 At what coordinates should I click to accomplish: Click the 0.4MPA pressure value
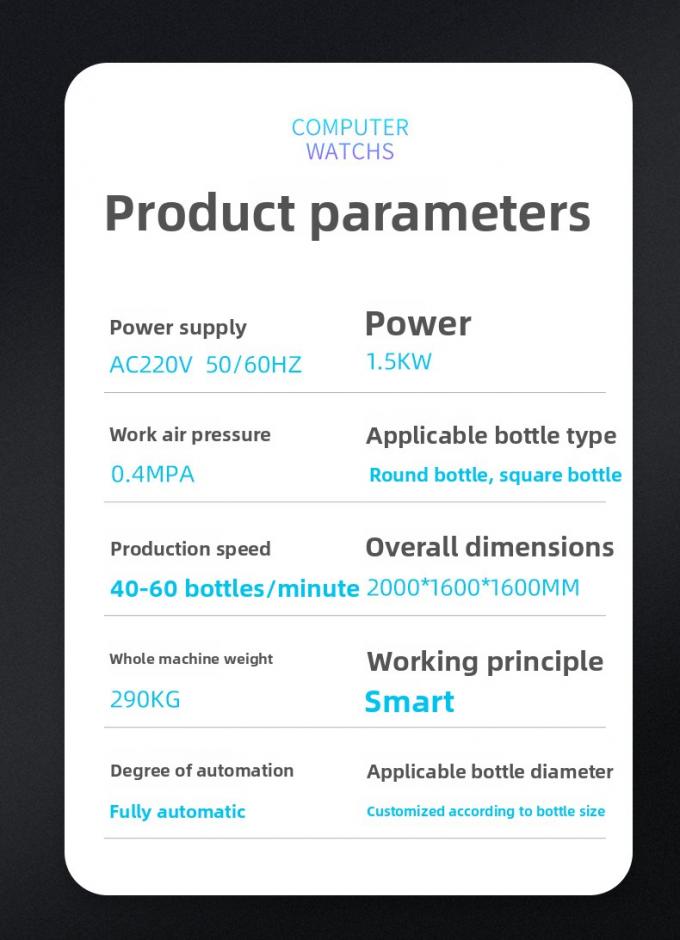152,474
